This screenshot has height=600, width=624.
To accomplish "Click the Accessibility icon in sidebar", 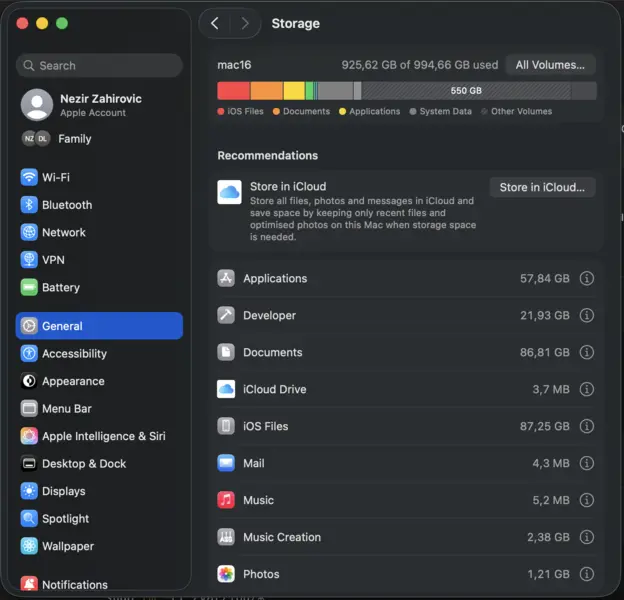I will 29,353.
